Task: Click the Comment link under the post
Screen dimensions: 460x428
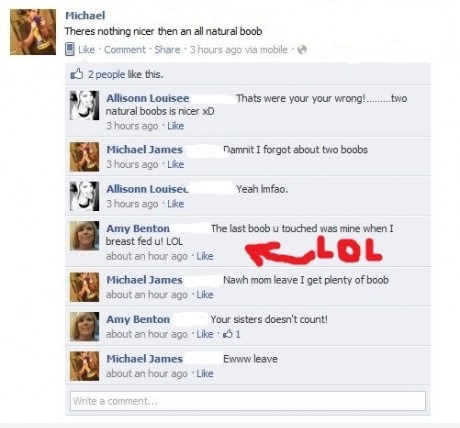Action: pos(125,50)
